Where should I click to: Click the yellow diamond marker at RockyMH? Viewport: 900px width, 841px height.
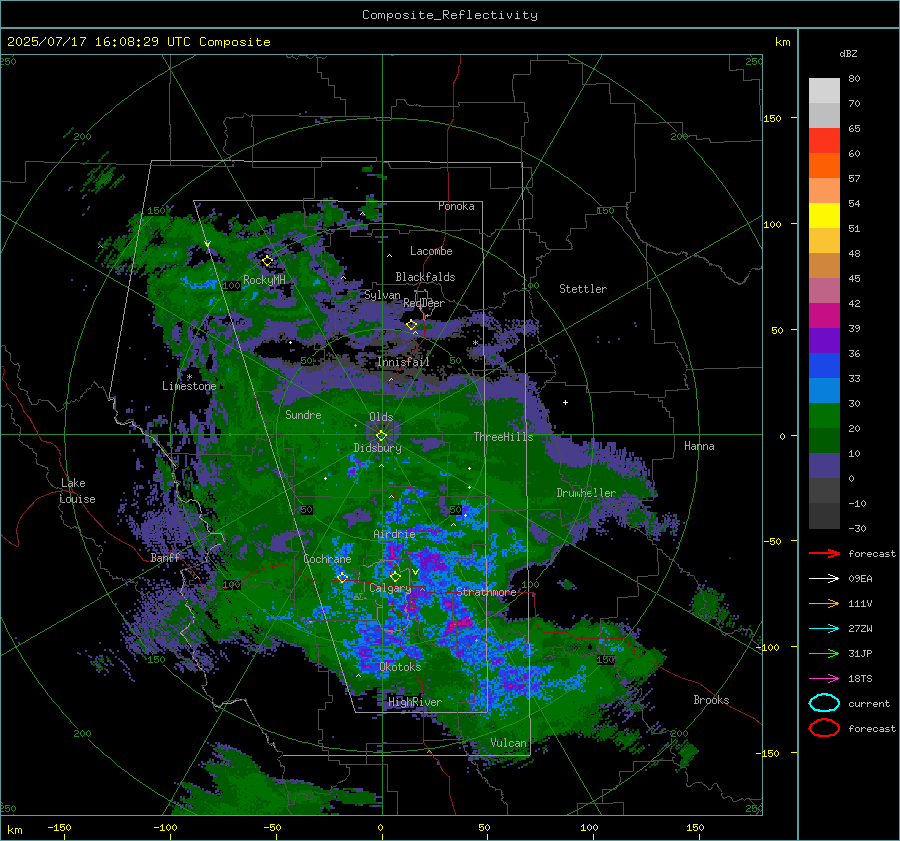tap(267, 261)
